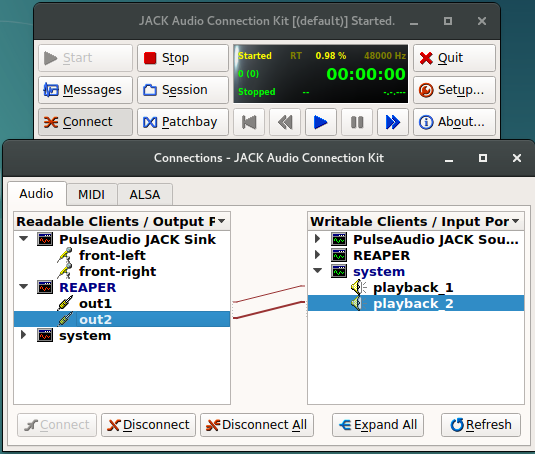Open the Patchbay window
This screenshot has height=454, width=535.
[x=183, y=122]
